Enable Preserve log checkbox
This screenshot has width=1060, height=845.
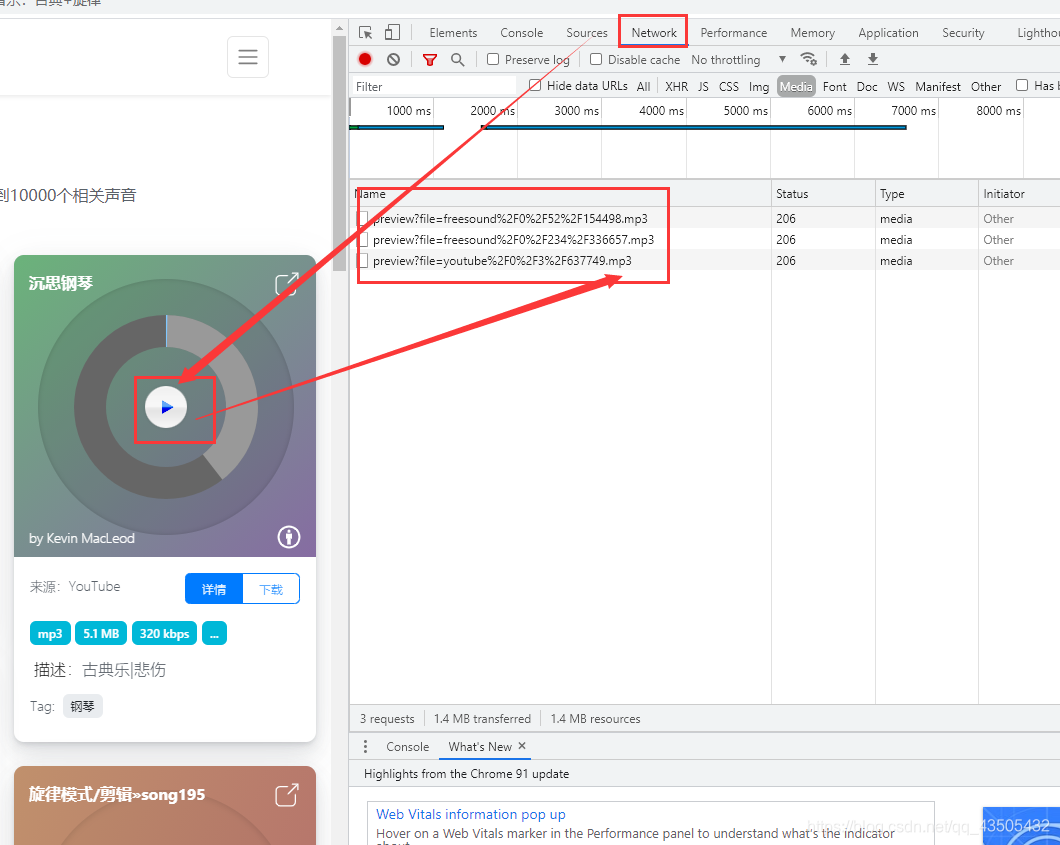click(493, 59)
